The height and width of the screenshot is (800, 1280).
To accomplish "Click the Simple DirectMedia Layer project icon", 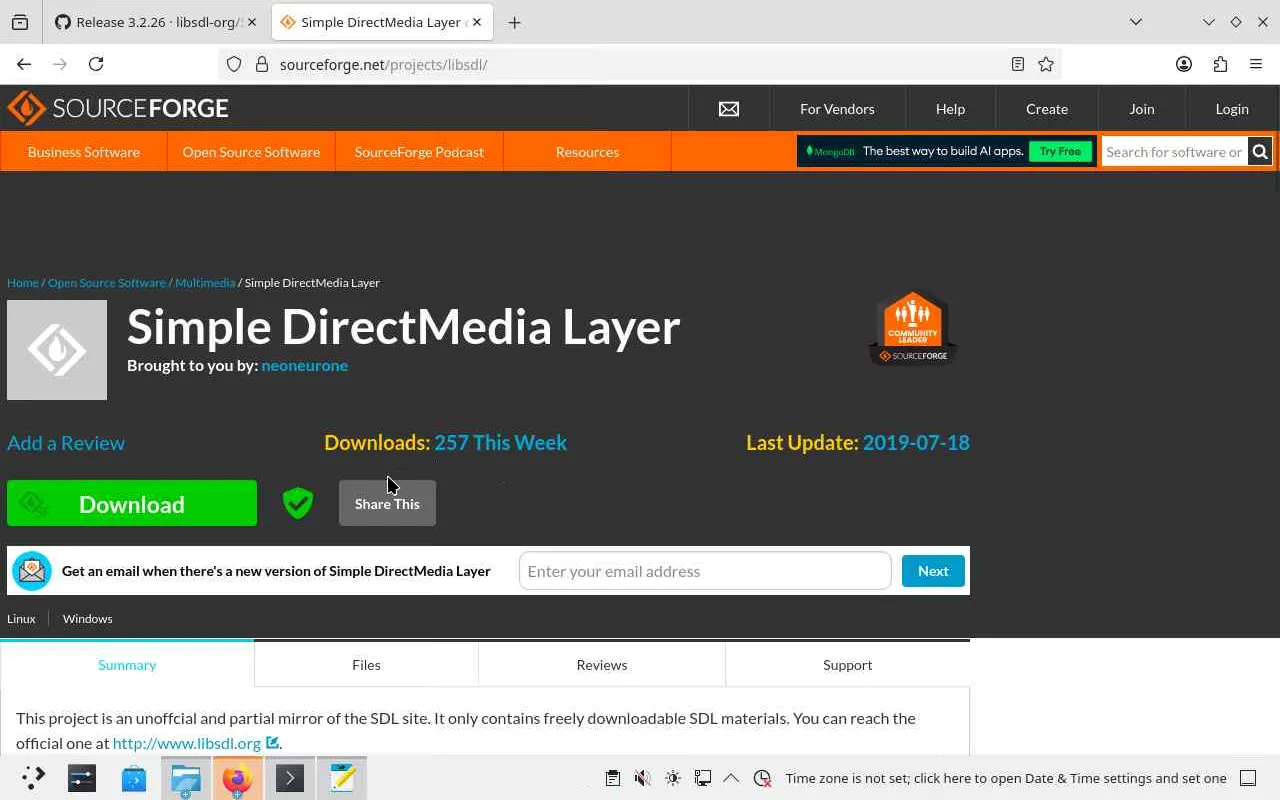I will pos(57,350).
